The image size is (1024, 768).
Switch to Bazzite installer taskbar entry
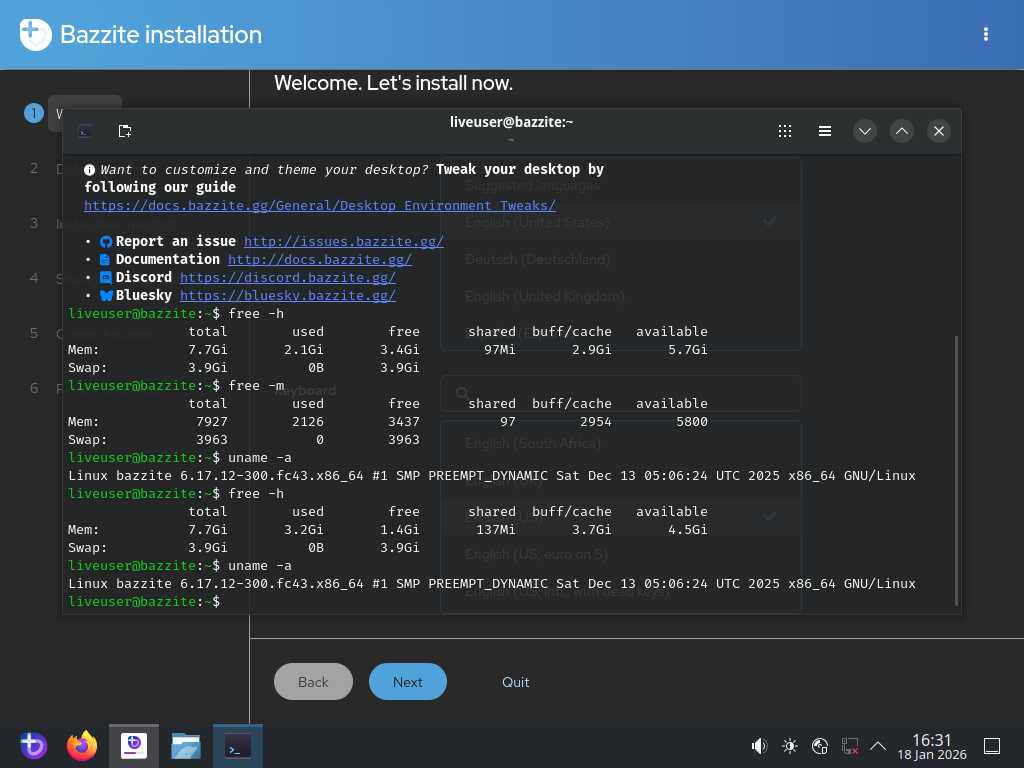pos(134,746)
